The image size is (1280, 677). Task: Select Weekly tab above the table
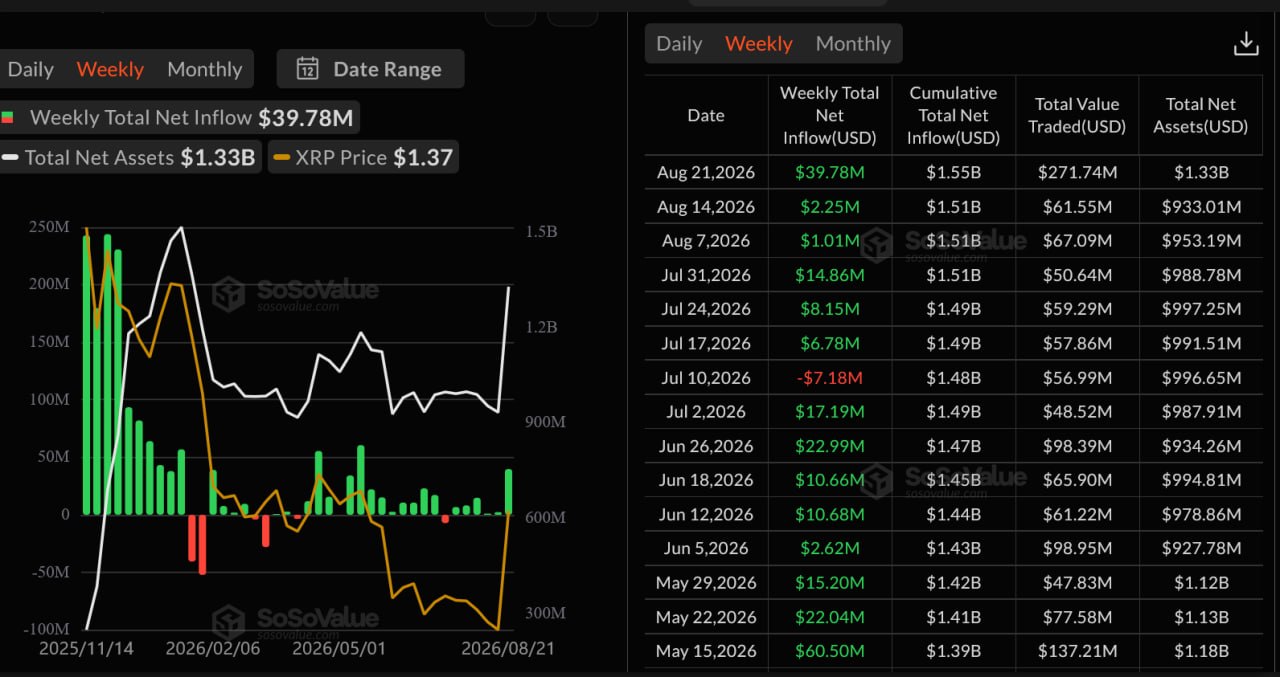759,43
